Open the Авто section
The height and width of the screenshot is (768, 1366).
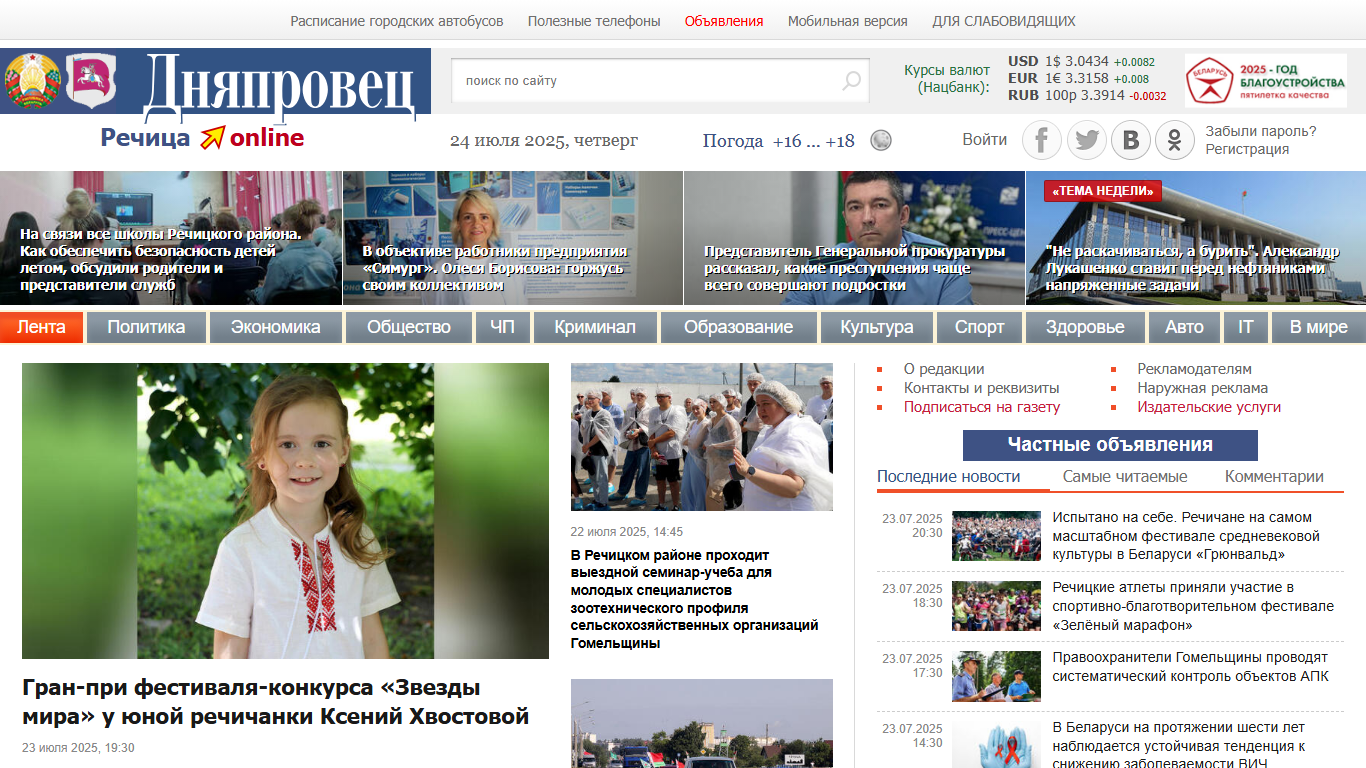pos(1184,327)
